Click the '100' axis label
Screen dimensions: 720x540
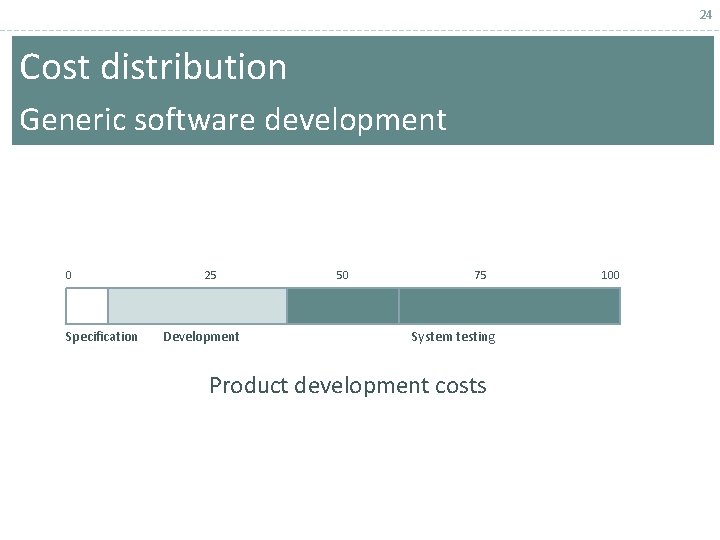[x=610, y=275]
